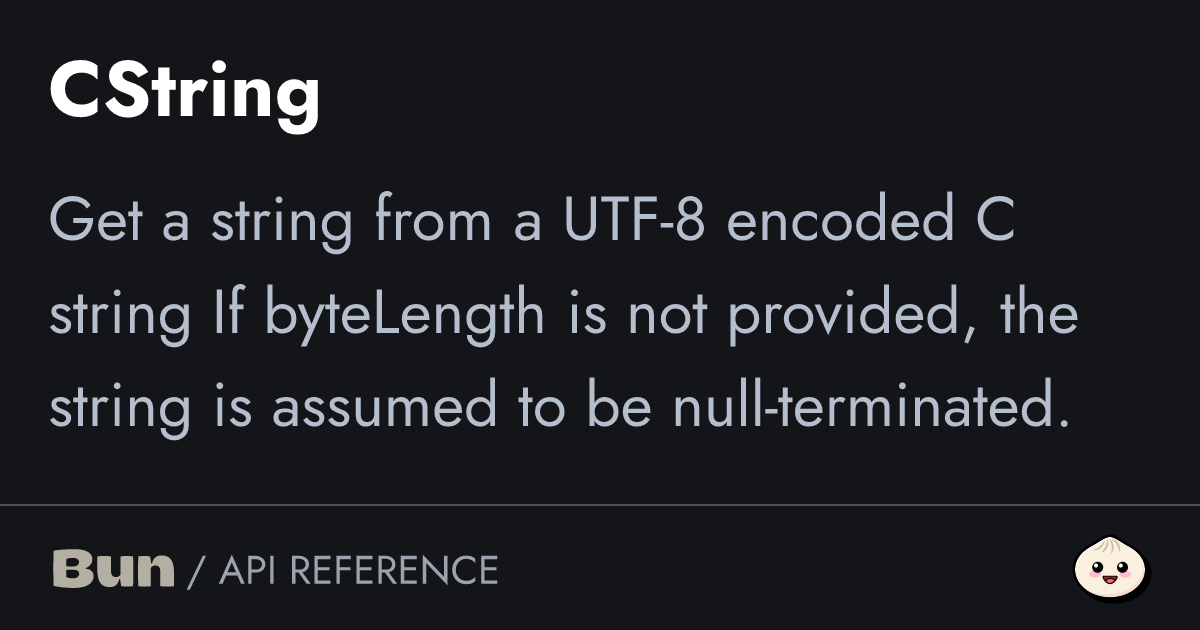Click the capital C ending first line
1200x630 pixels.
coord(995,223)
